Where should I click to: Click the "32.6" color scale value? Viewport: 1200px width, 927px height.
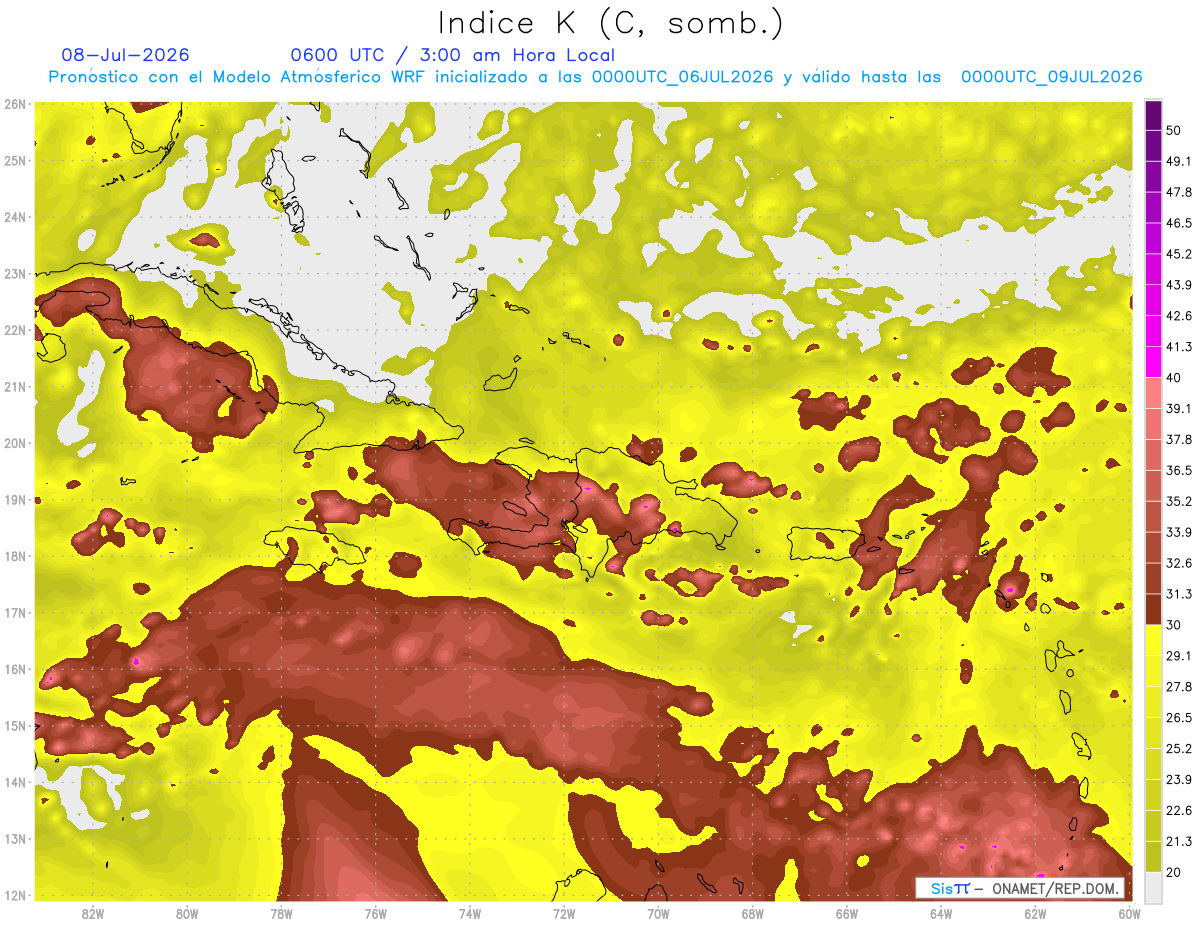[x=1178, y=563]
